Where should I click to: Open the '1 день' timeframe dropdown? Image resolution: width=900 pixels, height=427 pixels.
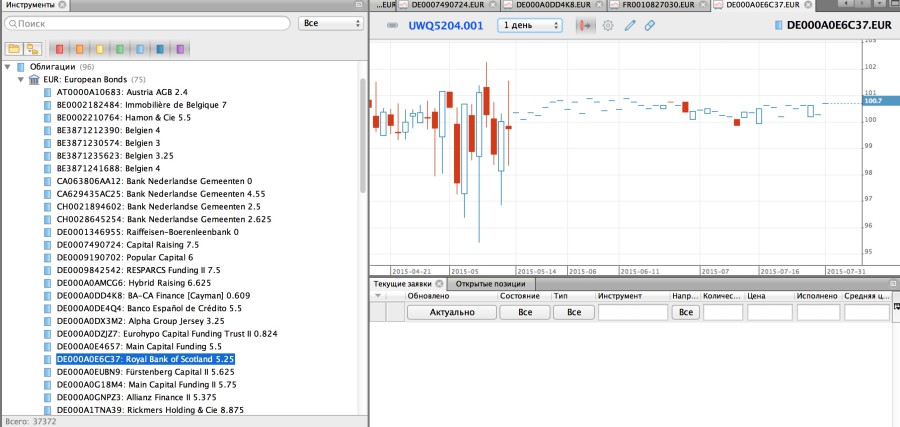point(530,25)
